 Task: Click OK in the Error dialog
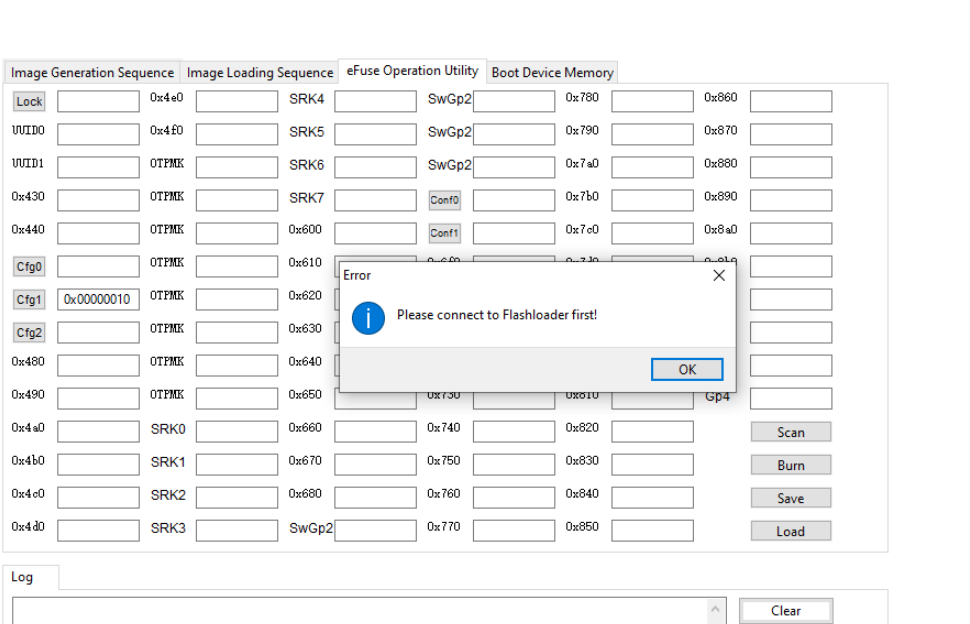[x=687, y=369]
